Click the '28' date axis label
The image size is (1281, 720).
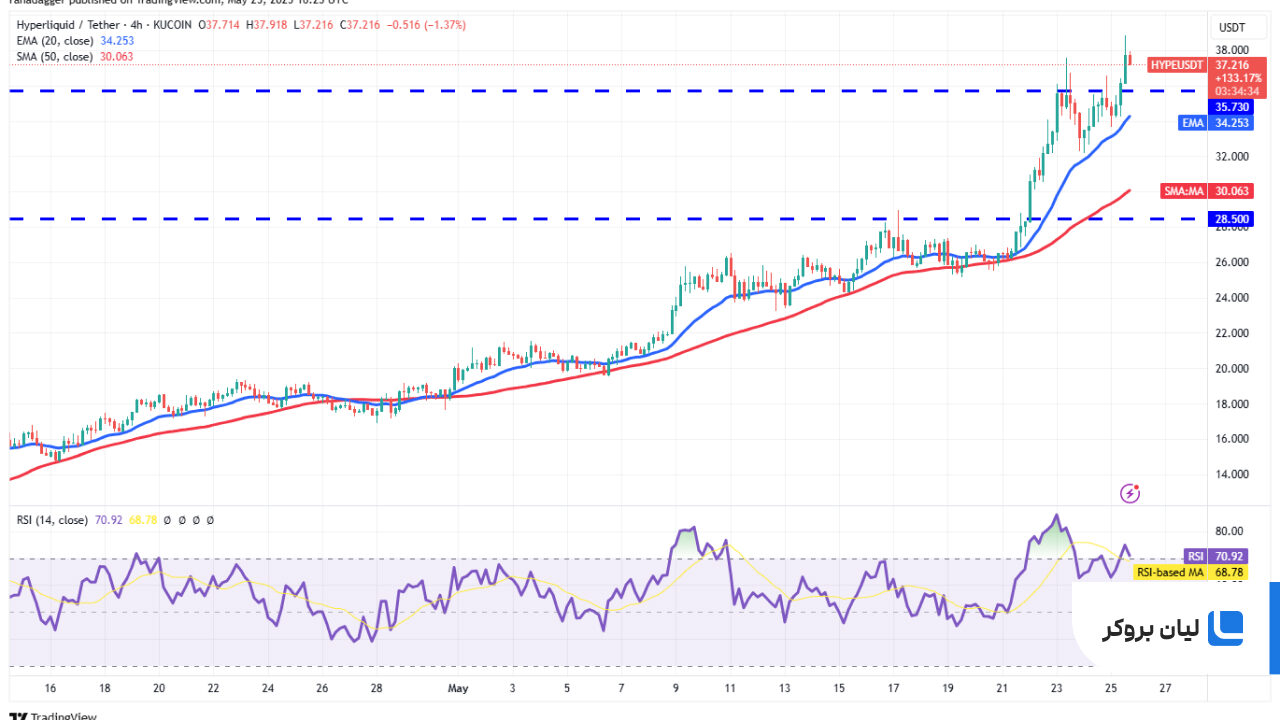click(377, 689)
